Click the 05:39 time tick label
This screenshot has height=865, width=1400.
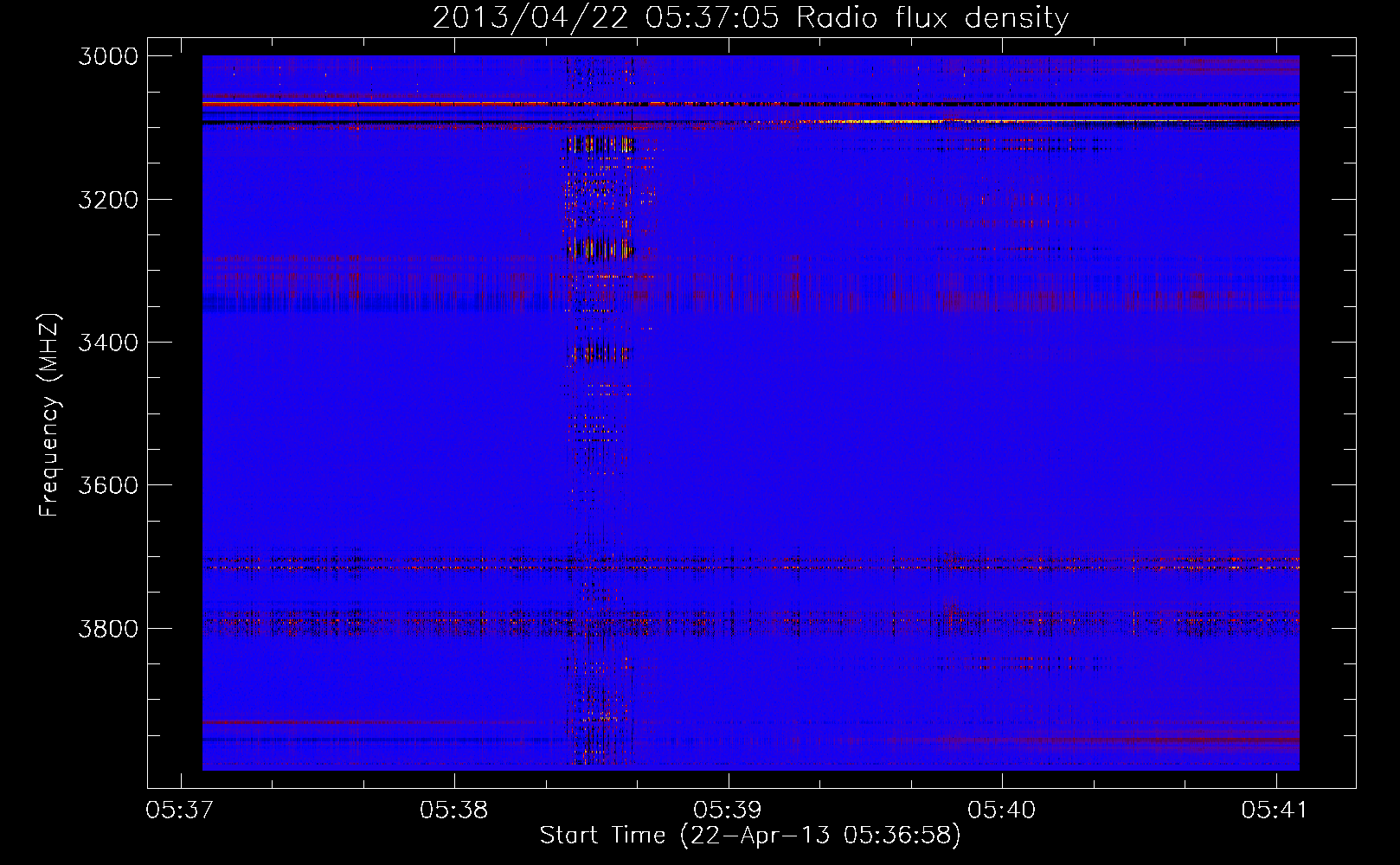[x=728, y=811]
